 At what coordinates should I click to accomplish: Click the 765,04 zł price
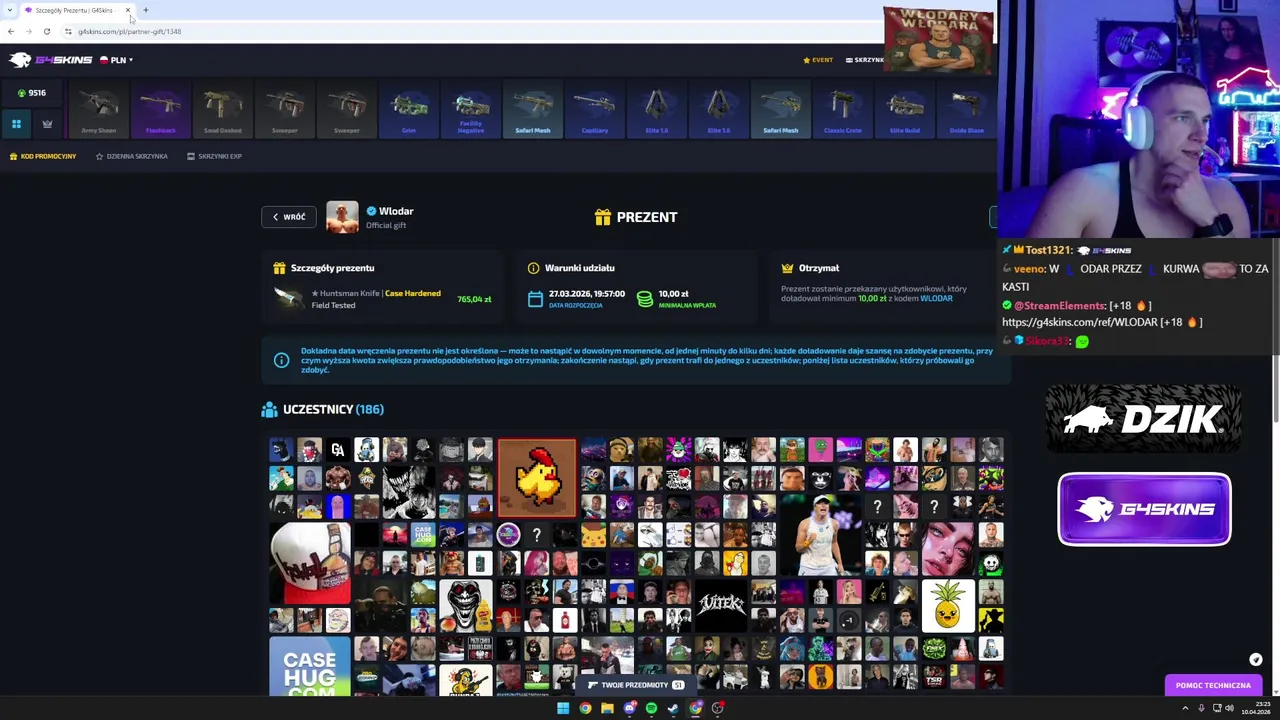pos(474,299)
